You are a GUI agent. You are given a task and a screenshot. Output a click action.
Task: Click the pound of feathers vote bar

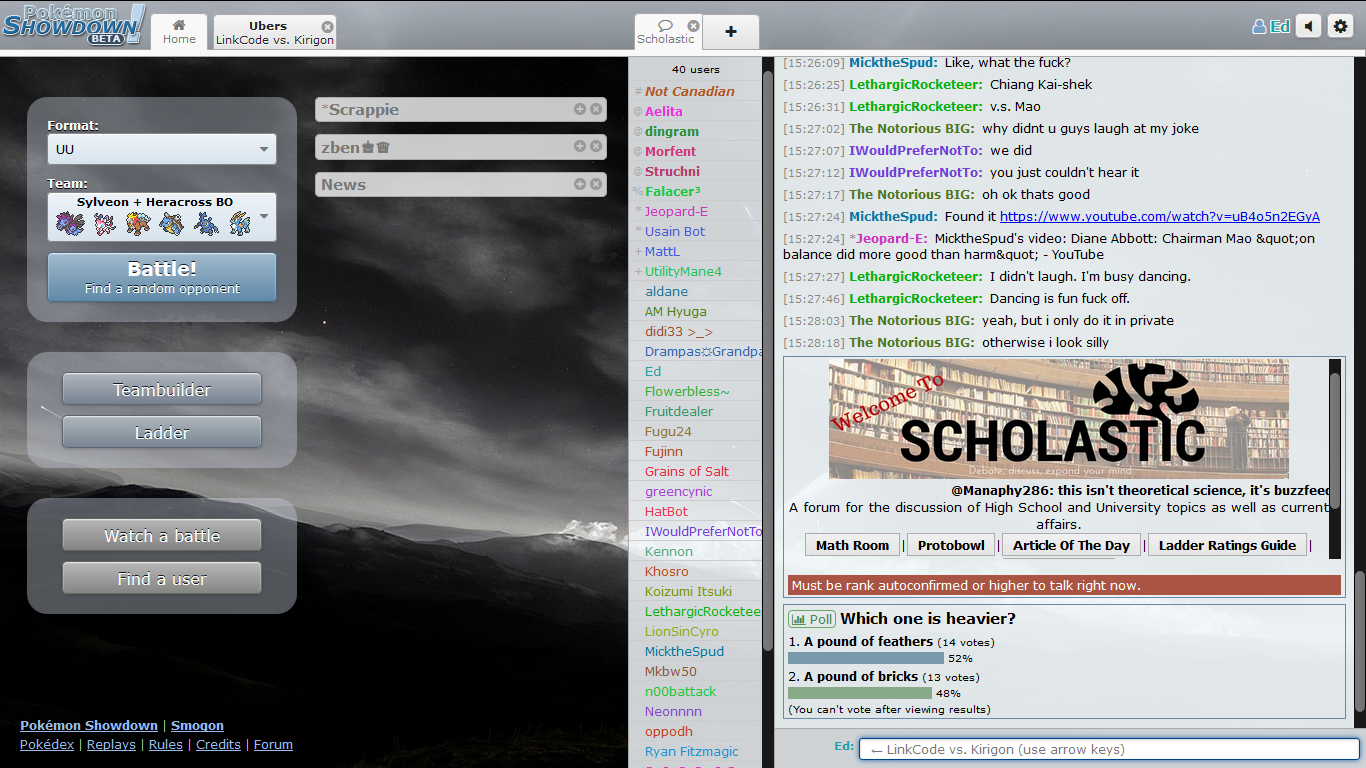866,658
